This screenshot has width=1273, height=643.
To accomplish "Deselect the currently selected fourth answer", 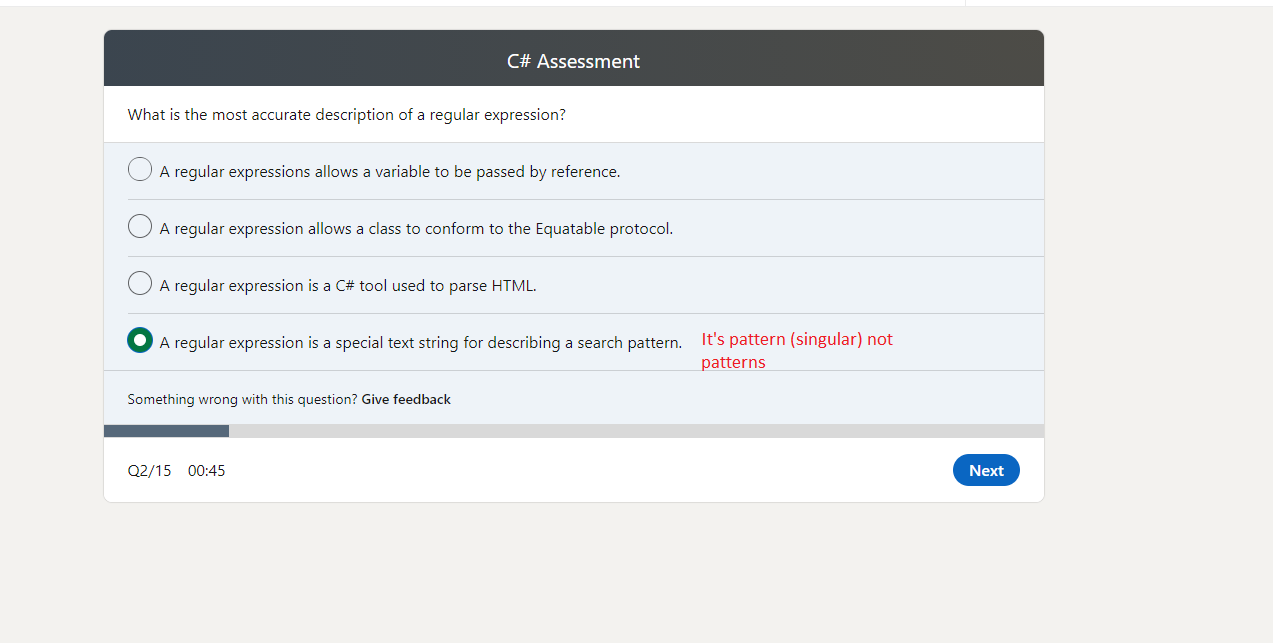I will (139, 340).
